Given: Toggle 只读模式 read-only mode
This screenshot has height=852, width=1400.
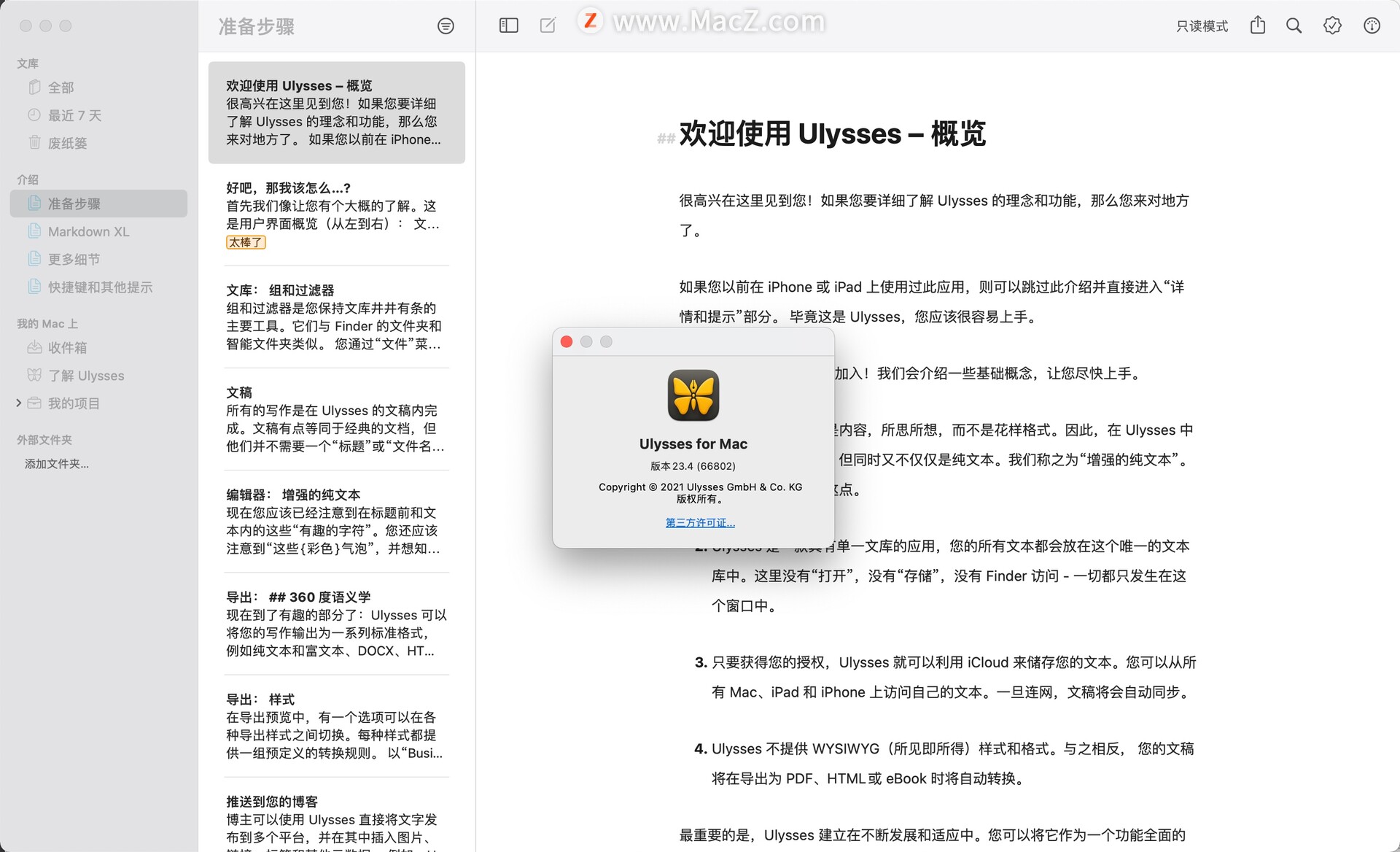Looking at the screenshot, I should click(x=1202, y=26).
